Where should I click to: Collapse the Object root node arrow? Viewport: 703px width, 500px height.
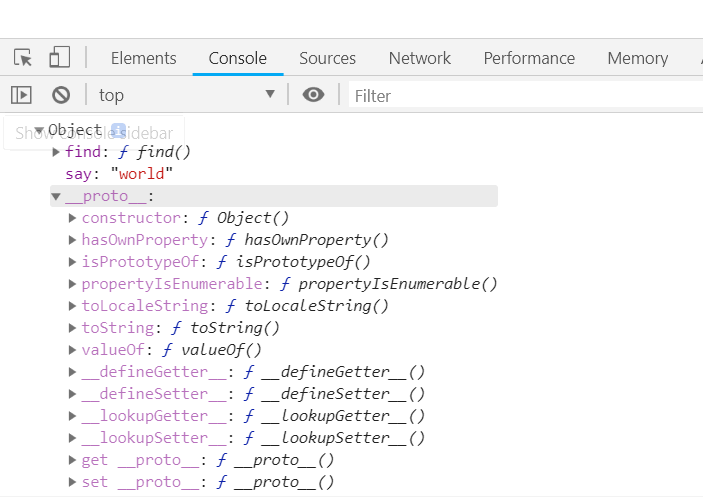(39, 130)
